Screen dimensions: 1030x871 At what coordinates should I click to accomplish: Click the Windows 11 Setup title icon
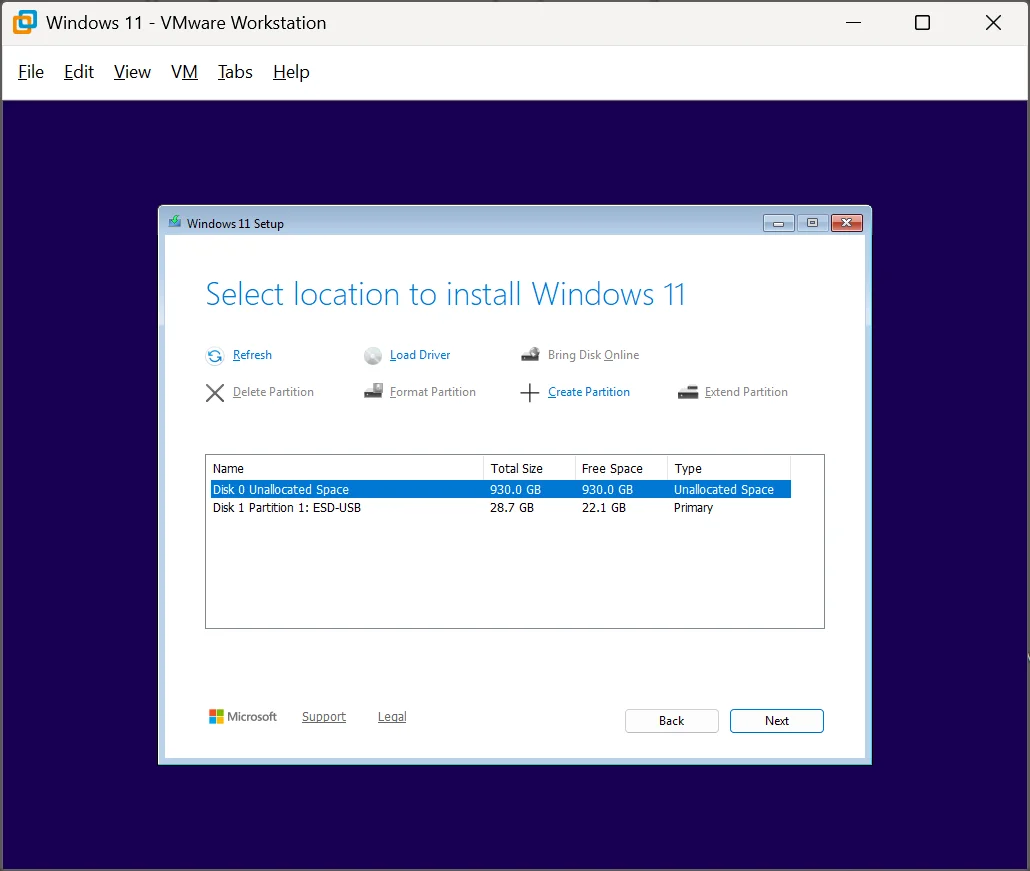pyautogui.click(x=175, y=222)
